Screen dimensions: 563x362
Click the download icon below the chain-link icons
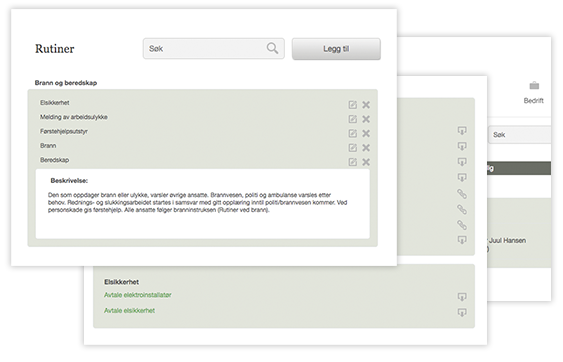(x=462, y=240)
